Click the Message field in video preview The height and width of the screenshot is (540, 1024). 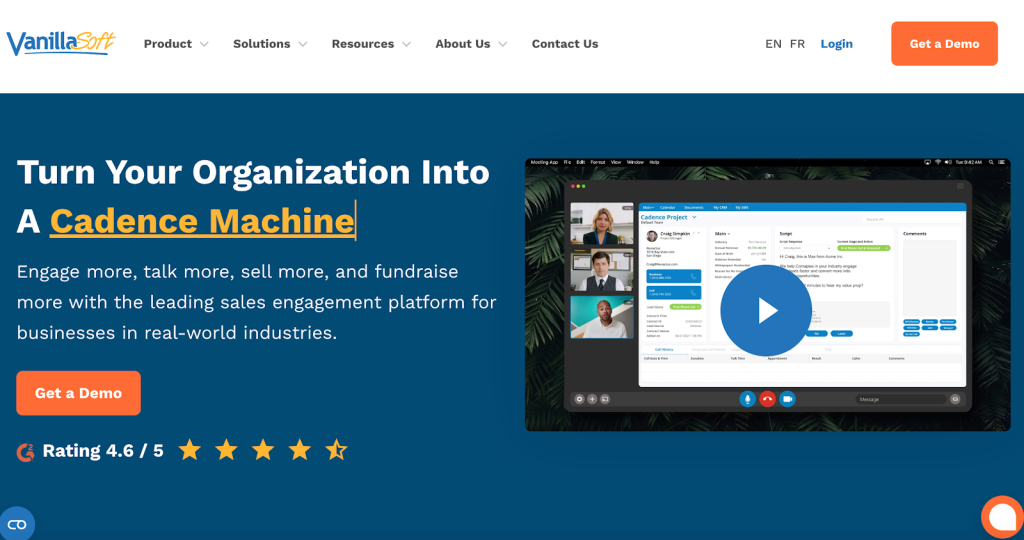(x=901, y=399)
